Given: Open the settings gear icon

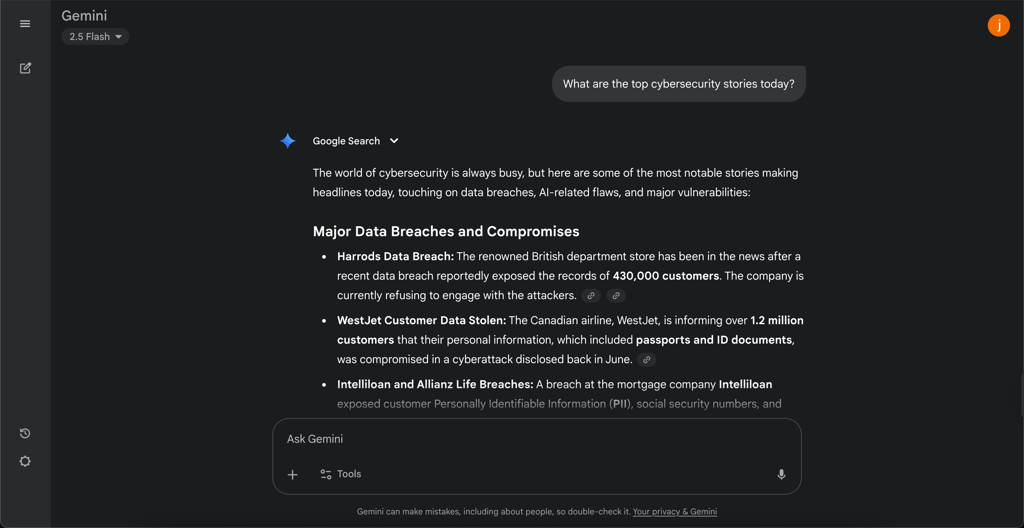Looking at the screenshot, I should [25, 461].
